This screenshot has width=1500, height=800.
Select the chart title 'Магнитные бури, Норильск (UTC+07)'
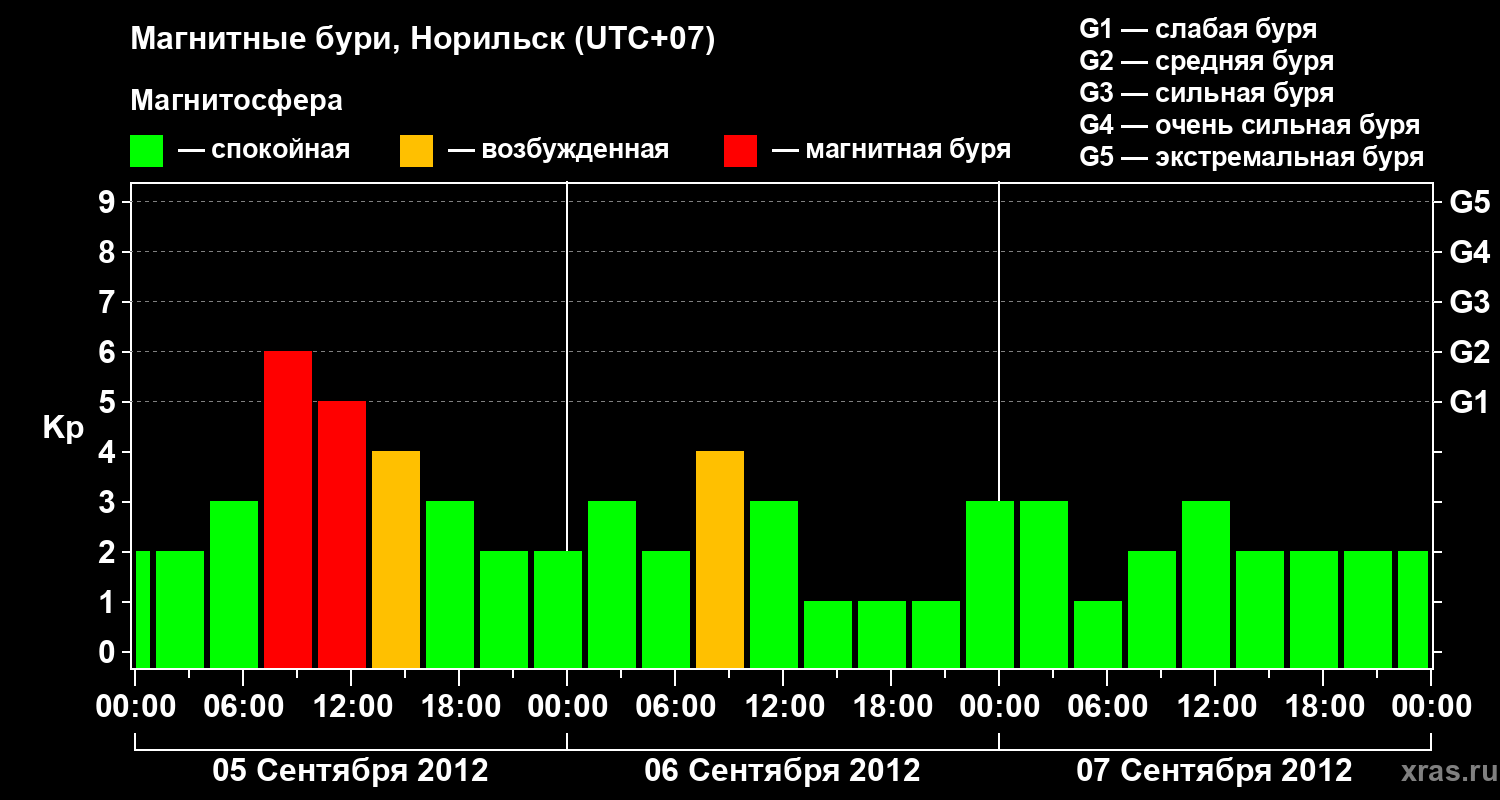[x=423, y=40]
